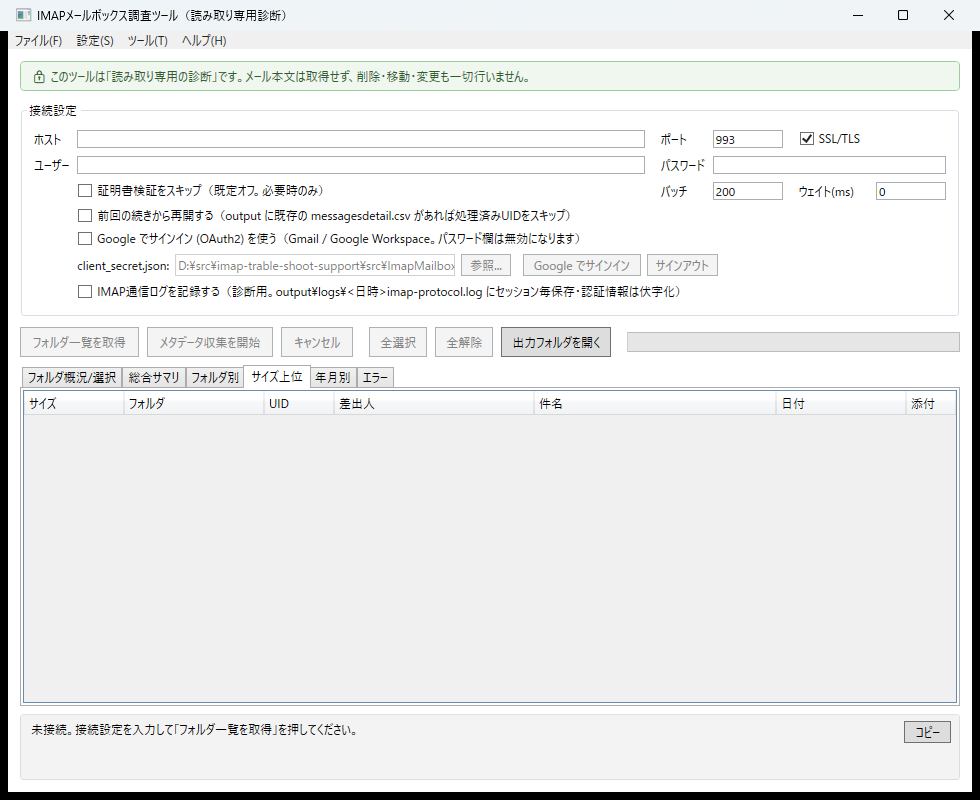Sort by 日付 column header
The height and width of the screenshot is (800, 980).
coord(841,404)
